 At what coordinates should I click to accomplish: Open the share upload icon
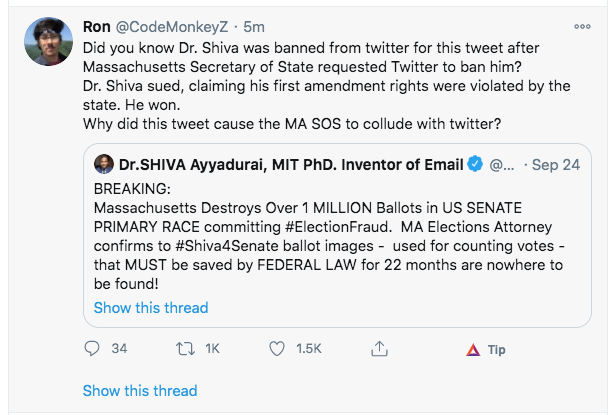point(379,348)
